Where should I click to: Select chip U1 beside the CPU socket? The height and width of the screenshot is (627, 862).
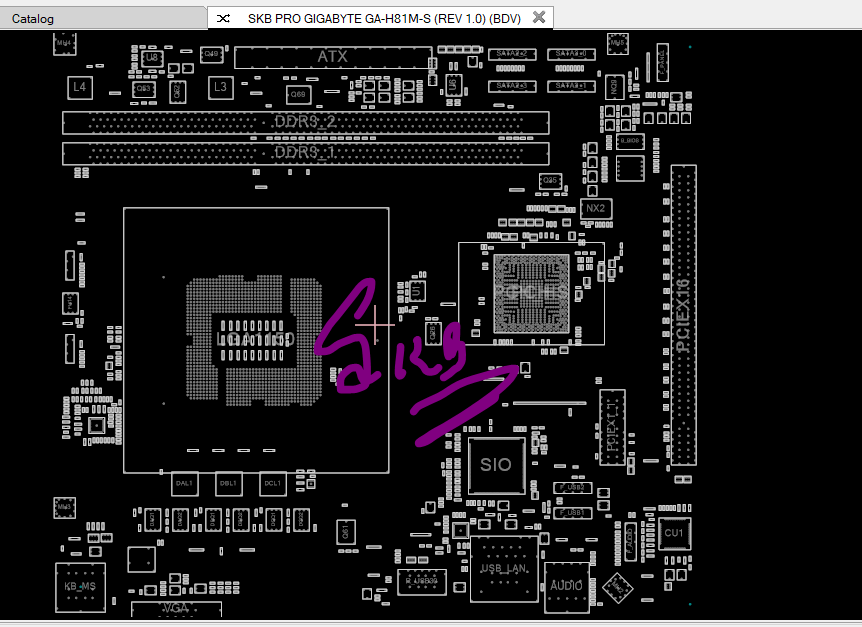coord(417,291)
